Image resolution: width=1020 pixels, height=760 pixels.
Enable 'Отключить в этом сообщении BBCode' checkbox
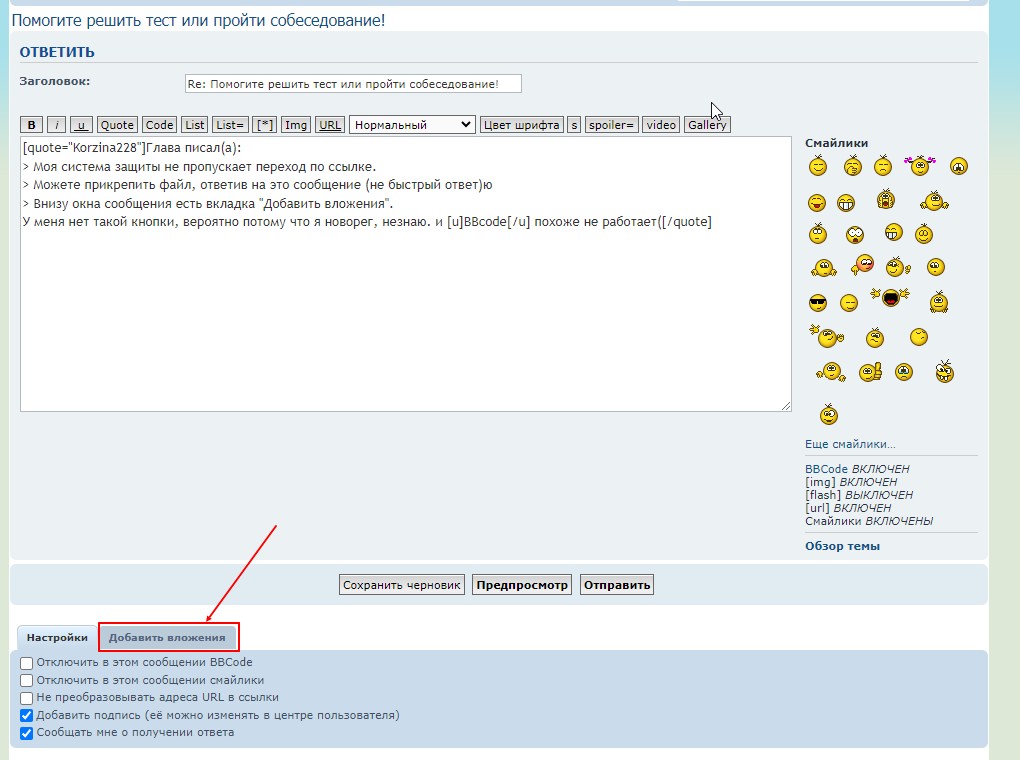(x=27, y=663)
